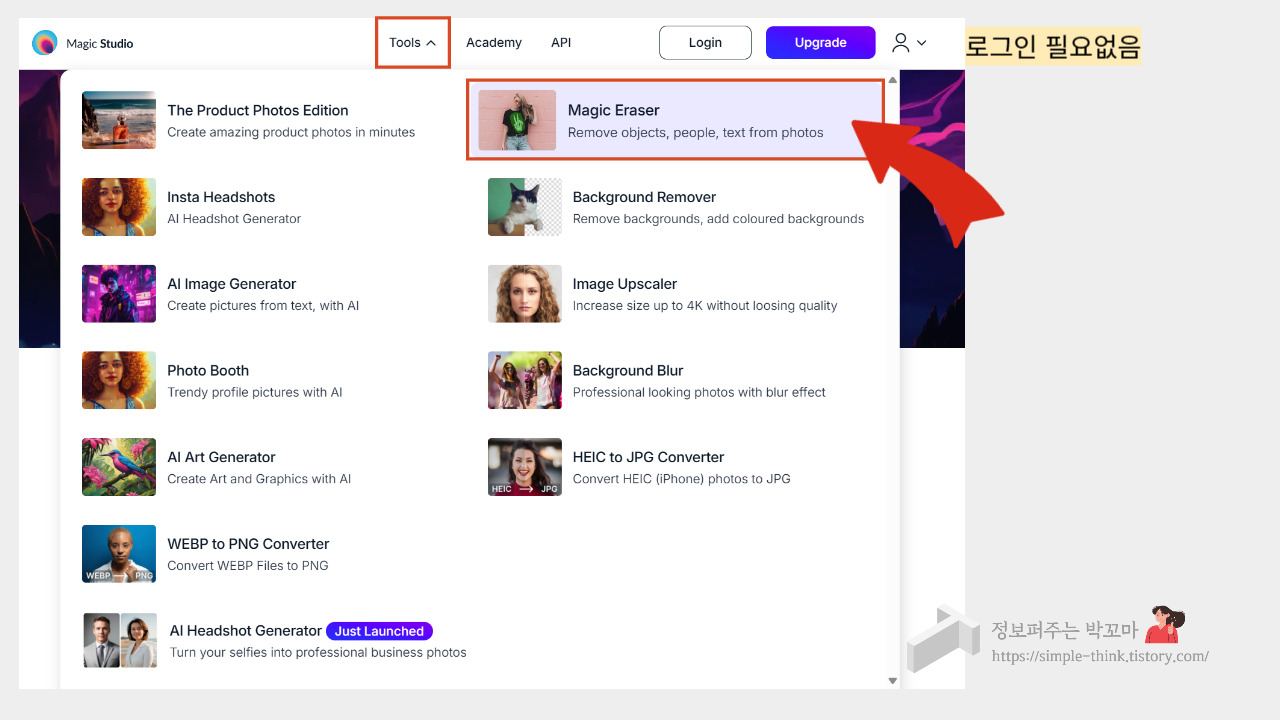
Task: Select the Photo Booth thumbnail
Action: (119, 380)
